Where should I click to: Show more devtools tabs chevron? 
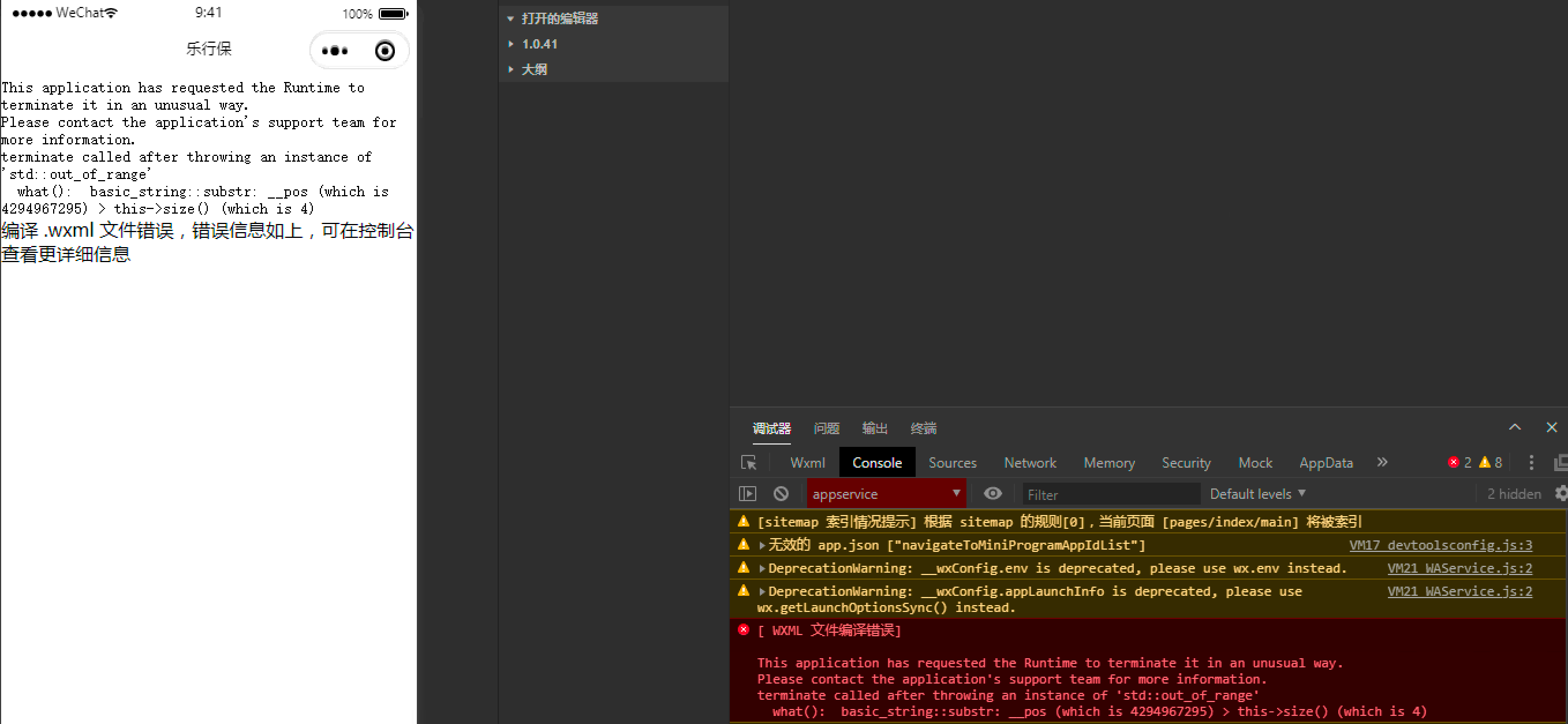pos(1382,462)
